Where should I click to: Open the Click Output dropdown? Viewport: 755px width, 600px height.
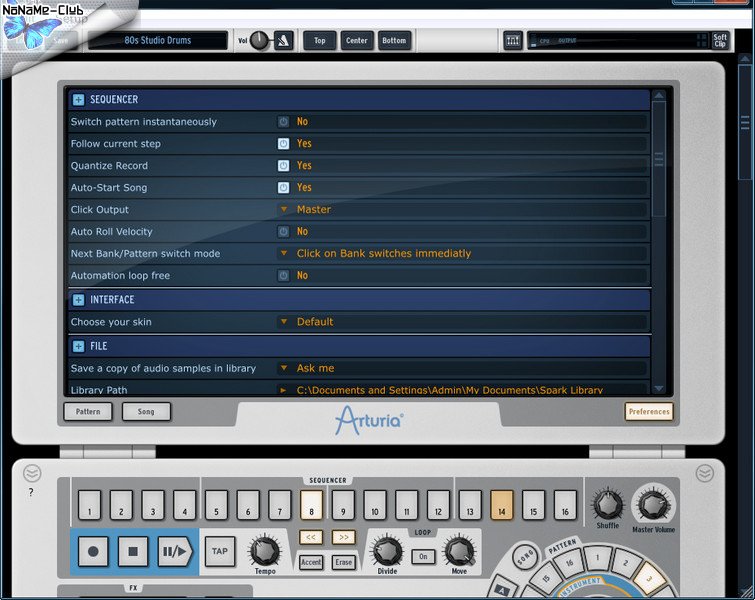point(284,210)
